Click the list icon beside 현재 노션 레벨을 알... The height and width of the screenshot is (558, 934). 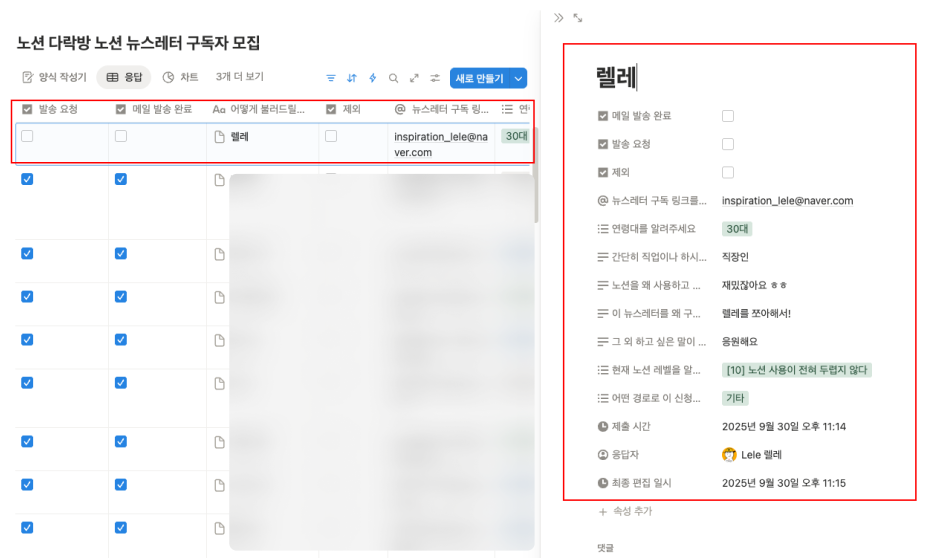click(602, 370)
